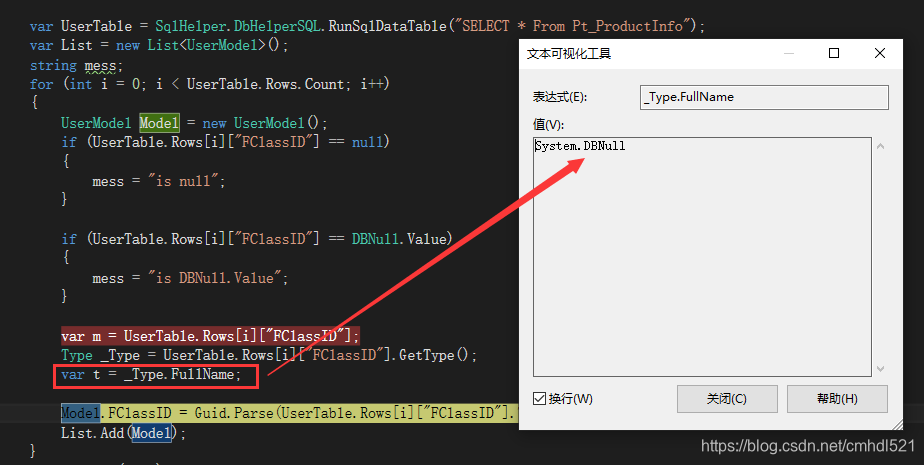
Task: Click 'SqlHelper.DbHelperSQL.RunSqlDataTable' call in first line
Action: click(x=301, y=26)
